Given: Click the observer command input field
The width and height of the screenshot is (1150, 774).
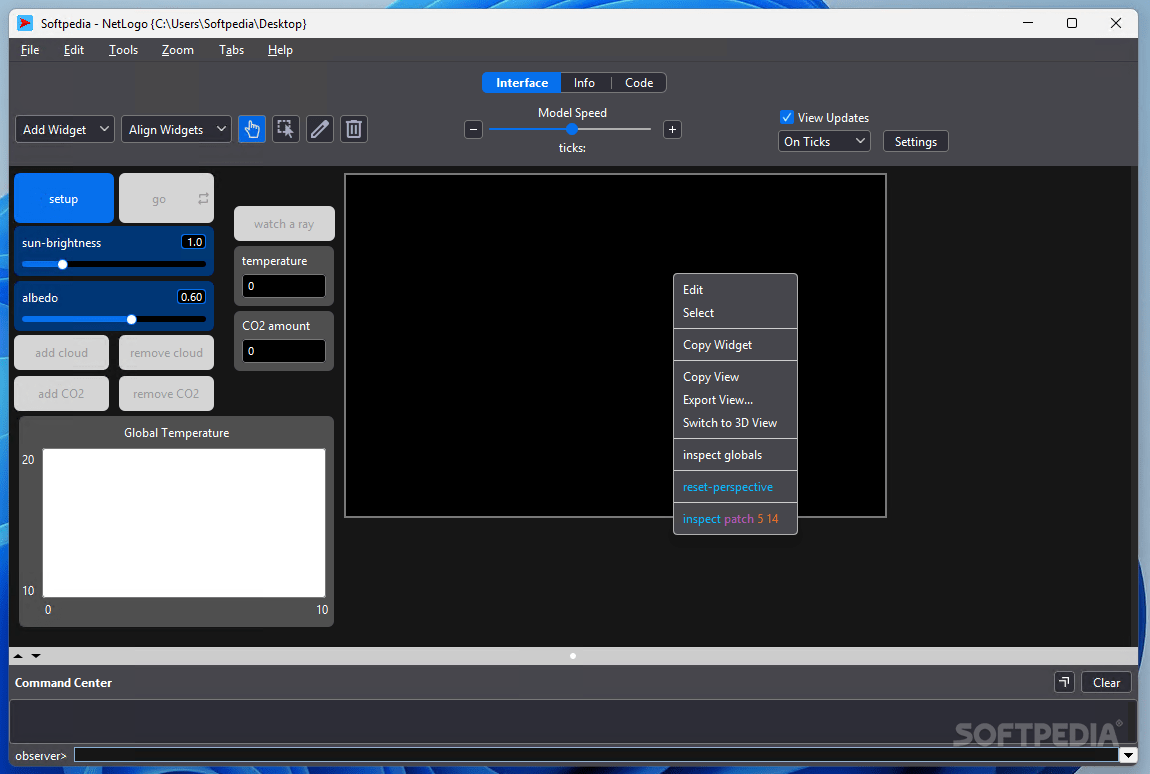Looking at the screenshot, I should point(596,755).
